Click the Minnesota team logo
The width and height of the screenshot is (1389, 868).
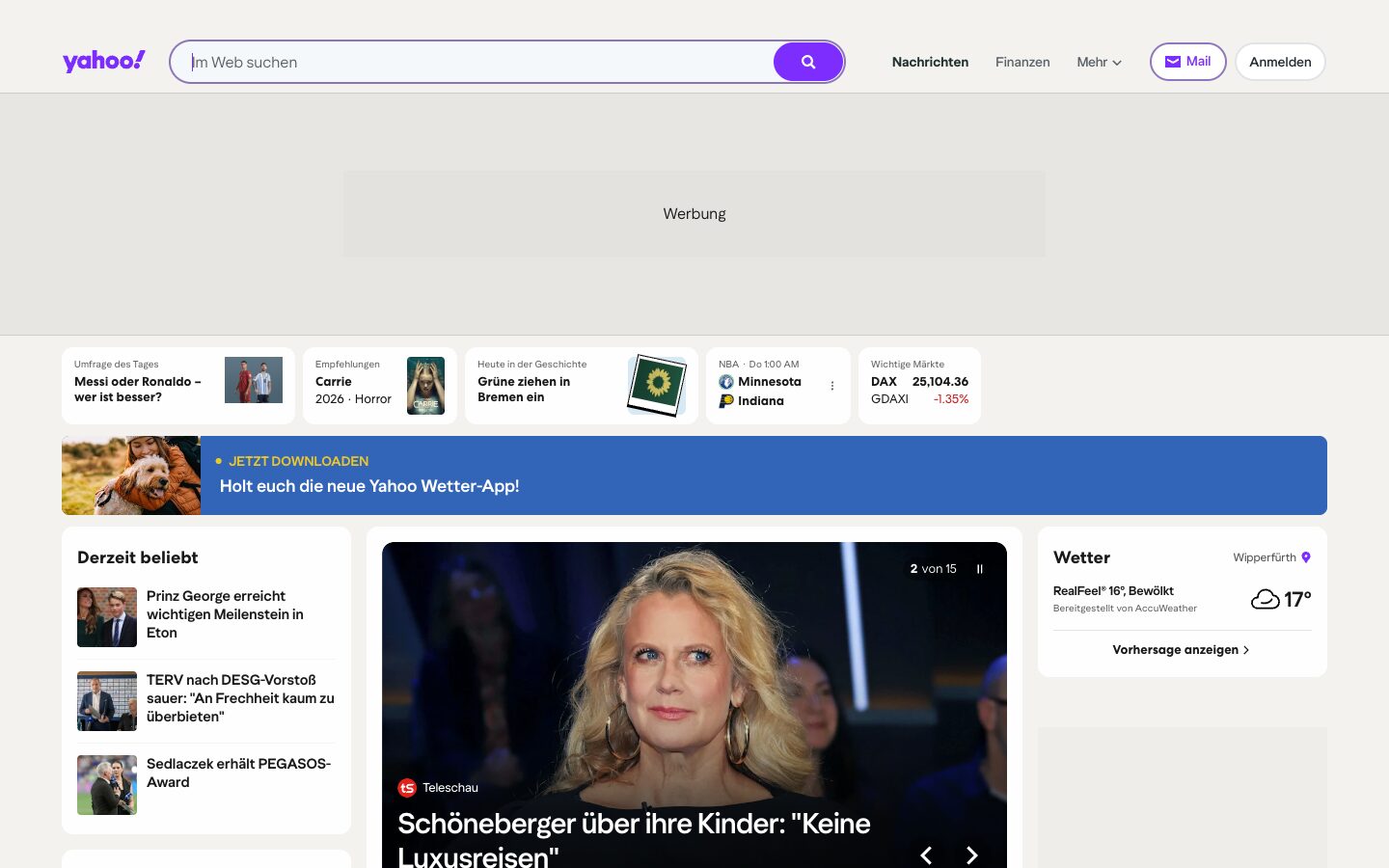click(726, 382)
